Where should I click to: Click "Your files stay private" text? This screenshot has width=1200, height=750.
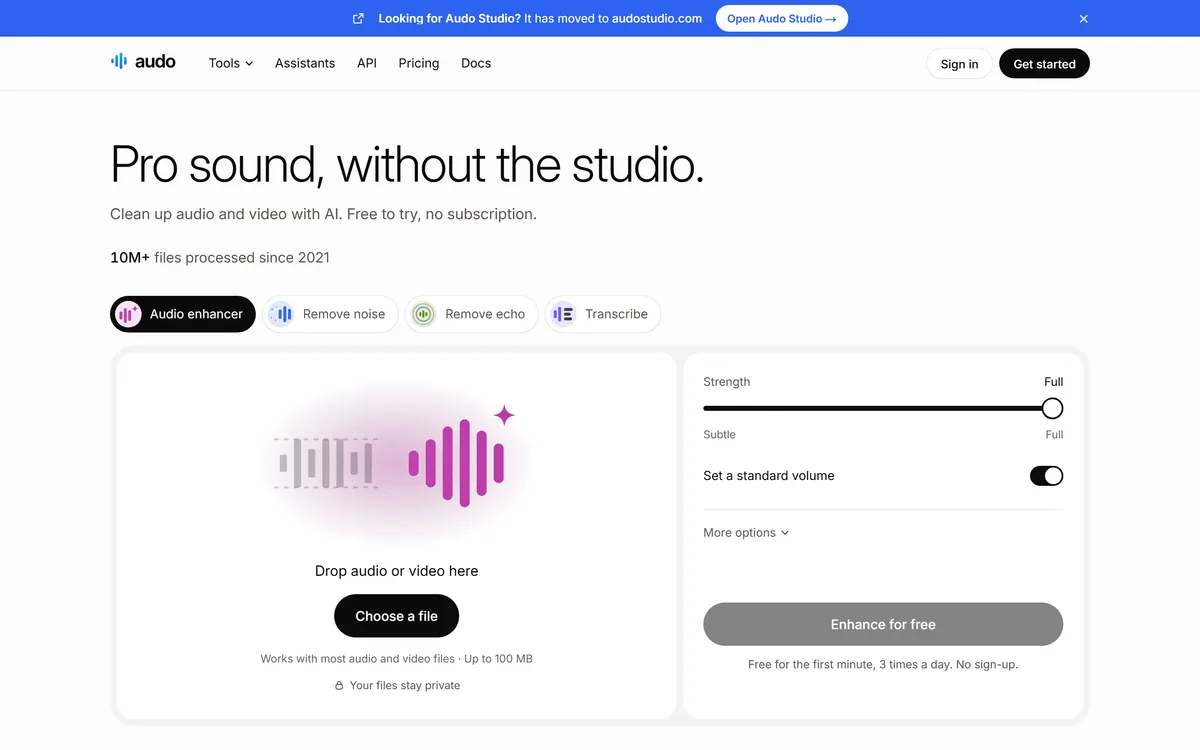point(405,686)
